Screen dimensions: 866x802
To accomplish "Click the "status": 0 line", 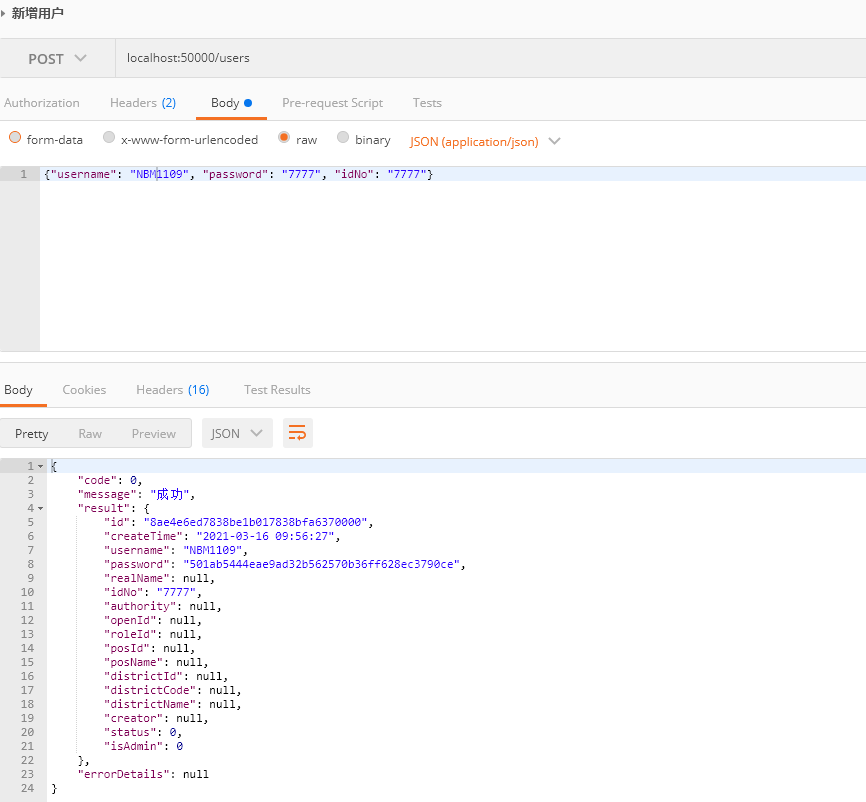I will [x=142, y=732].
